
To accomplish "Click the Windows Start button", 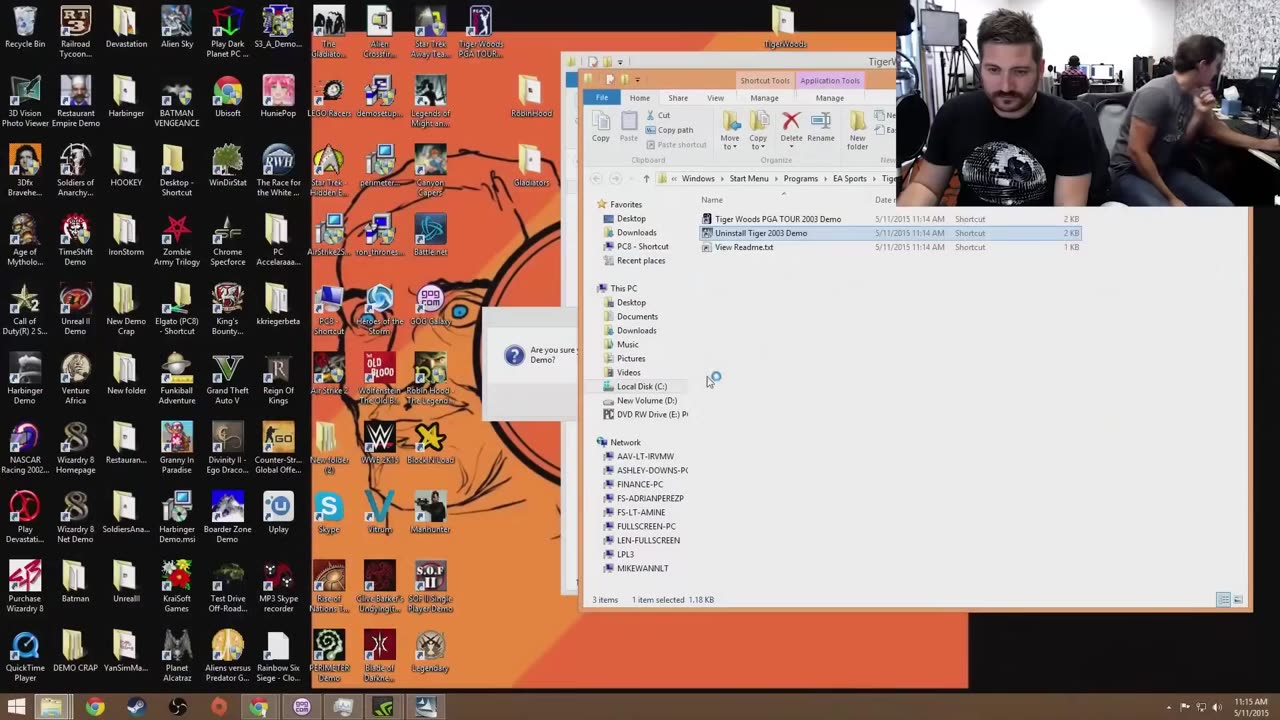I will pos(16,707).
